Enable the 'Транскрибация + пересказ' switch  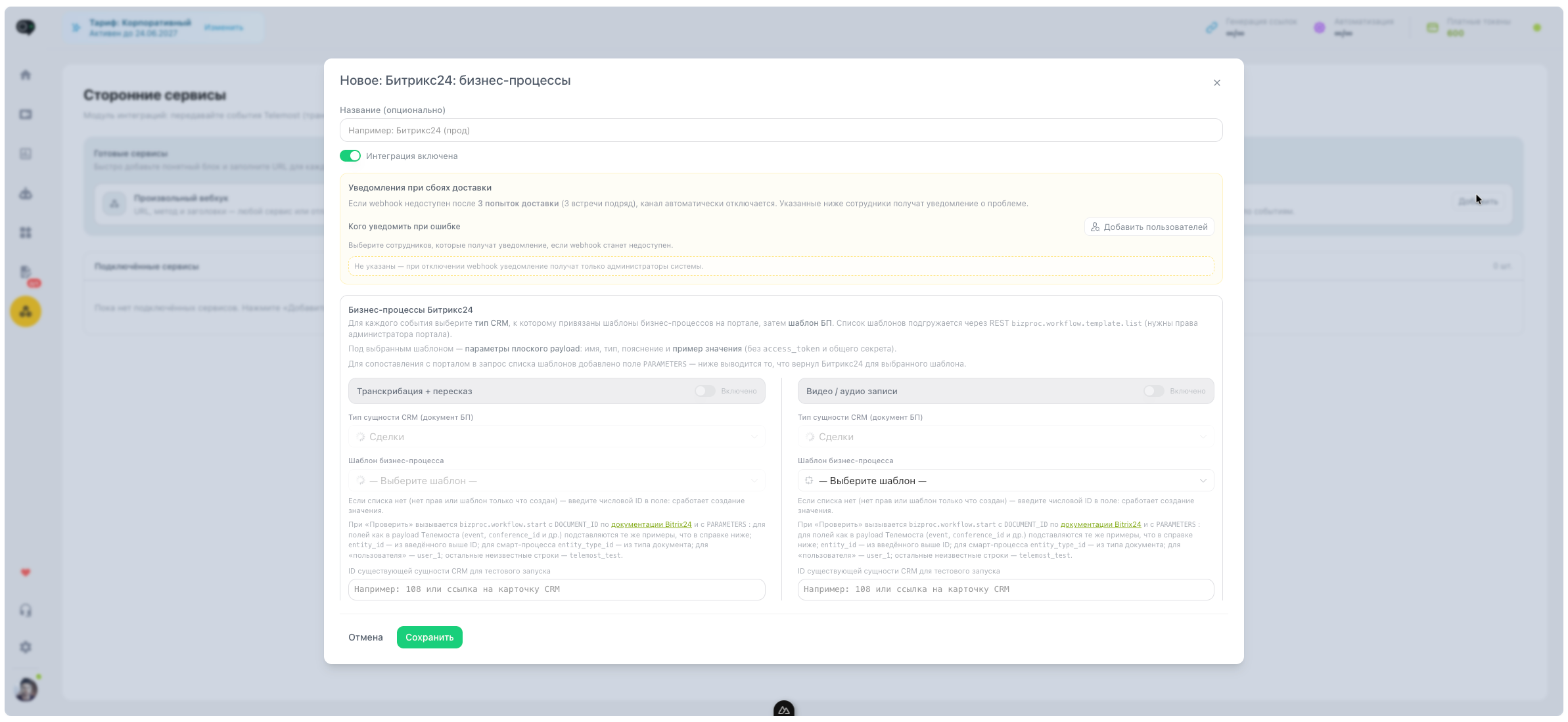pos(705,391)
